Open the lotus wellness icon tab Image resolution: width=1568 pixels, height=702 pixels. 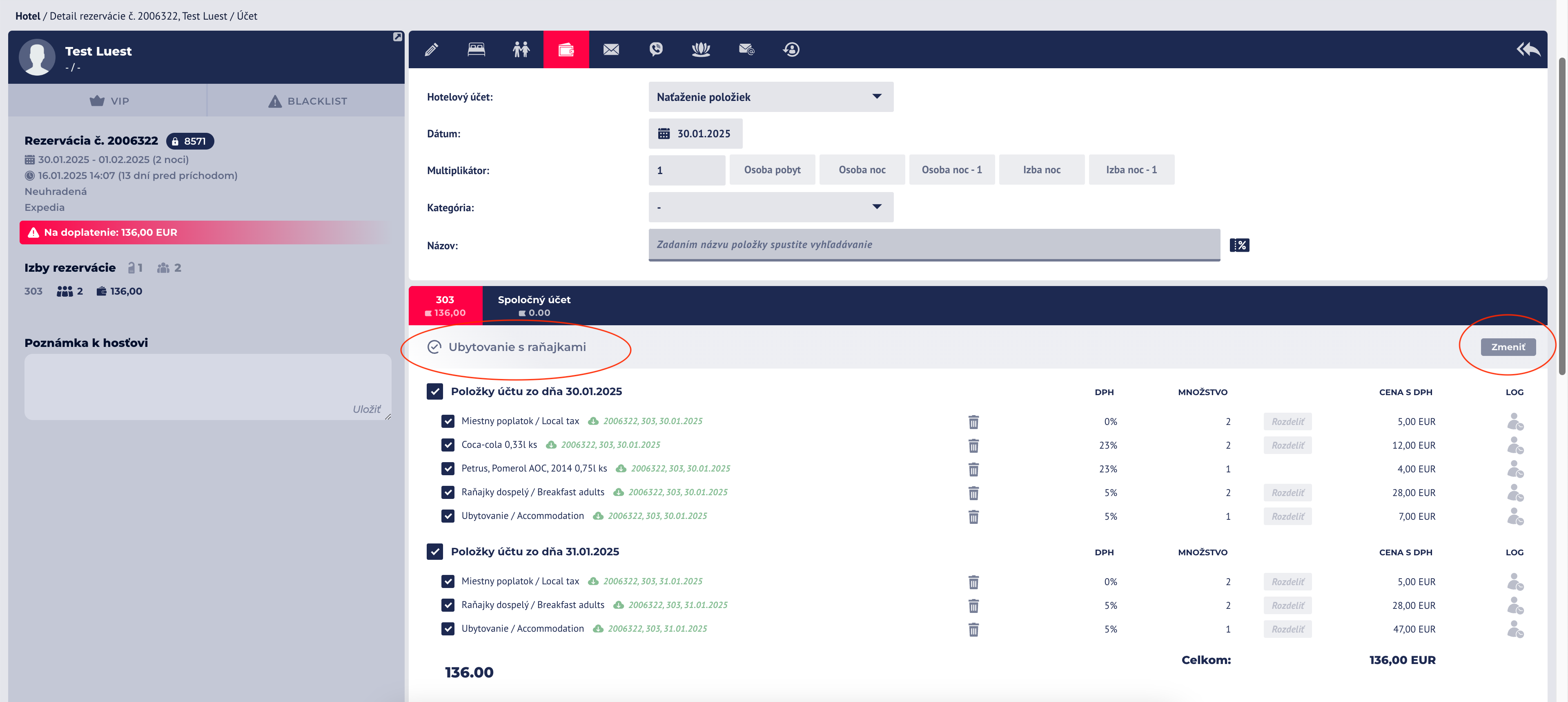701,49
